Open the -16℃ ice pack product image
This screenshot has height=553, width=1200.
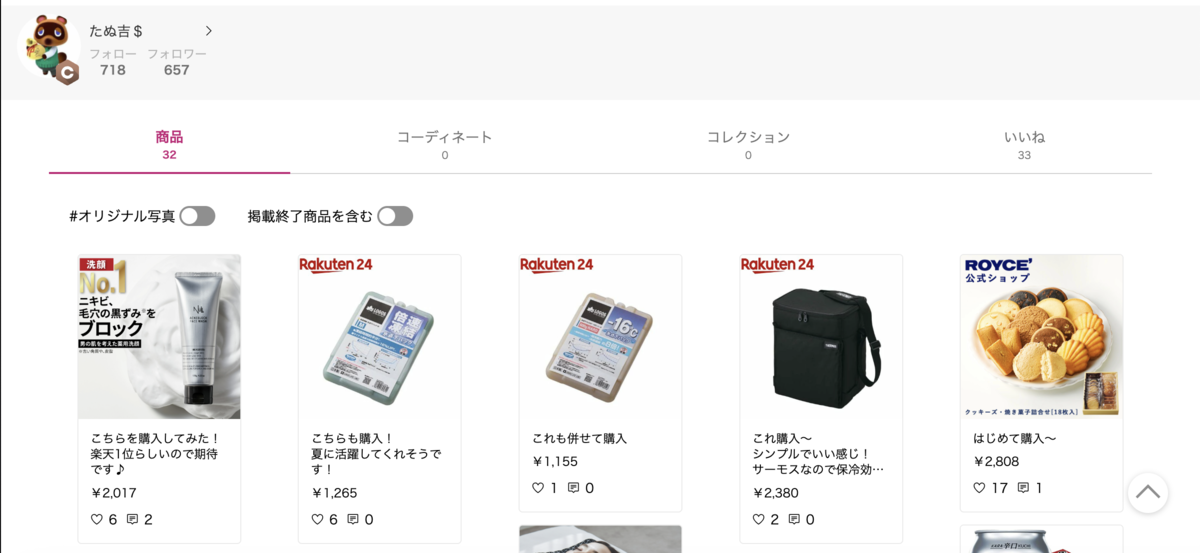pos(600,337)
